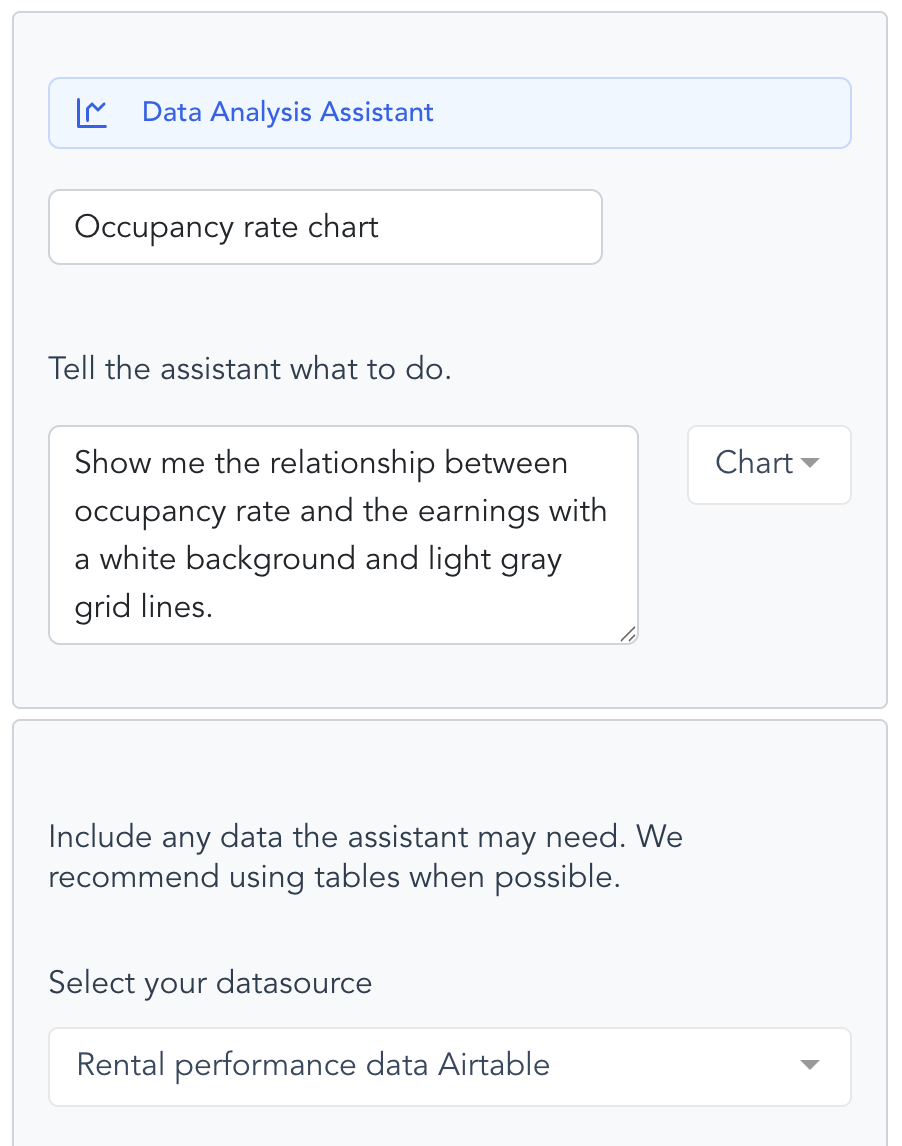Place cursor after the word 'chart' in title field
Screen dimensions: 902x1146
point(379,227)
